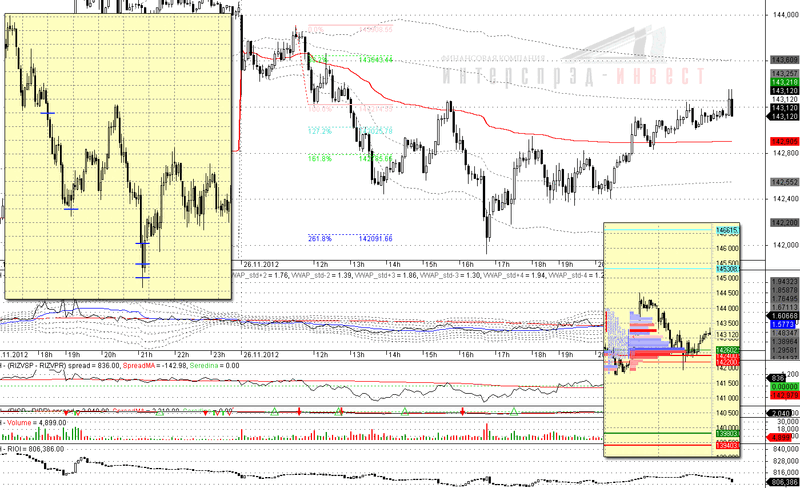The image size is (800, 488).
Task: Select the 127.2% Fibonacci level label
Action: (320, 131)
